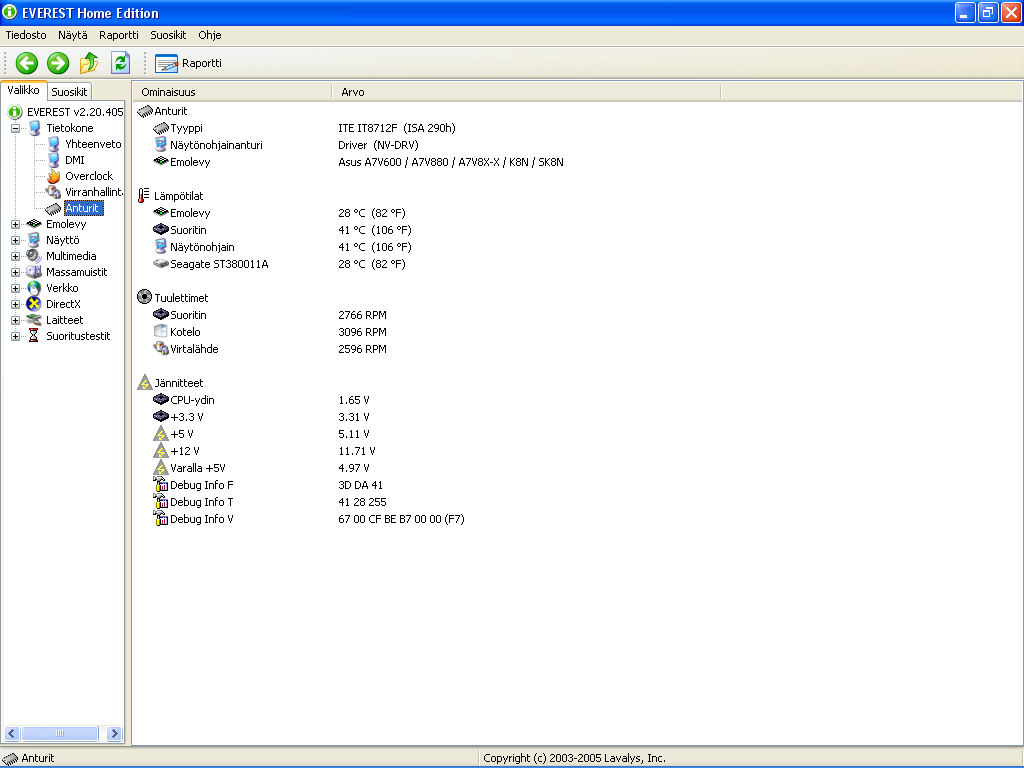This screenshot has height=768, width=1024.
Task: Refresh the page with the refresh icon
Action: coord(120,63)
